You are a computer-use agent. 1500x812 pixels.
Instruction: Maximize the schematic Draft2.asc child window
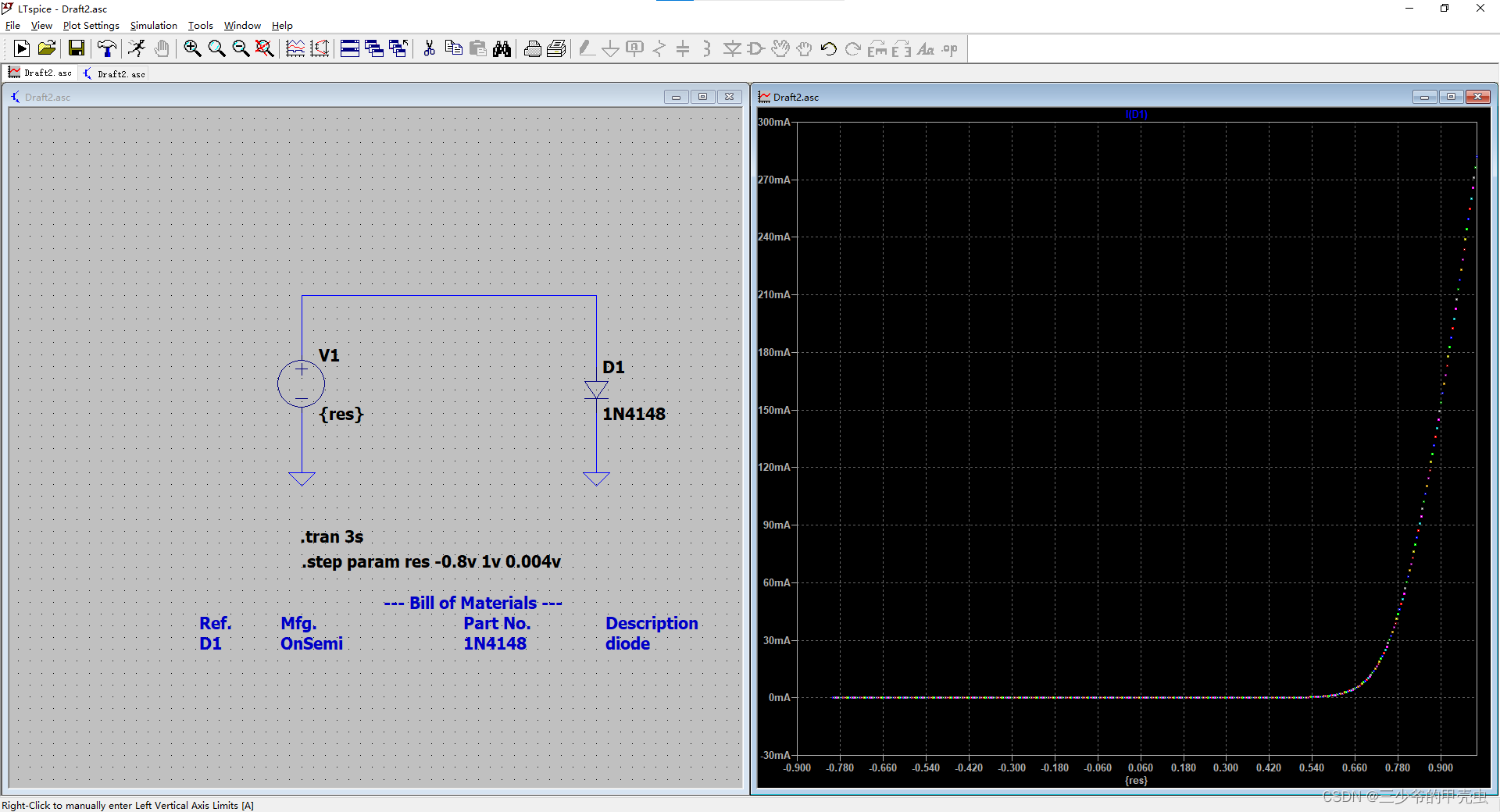pos(702,97)
